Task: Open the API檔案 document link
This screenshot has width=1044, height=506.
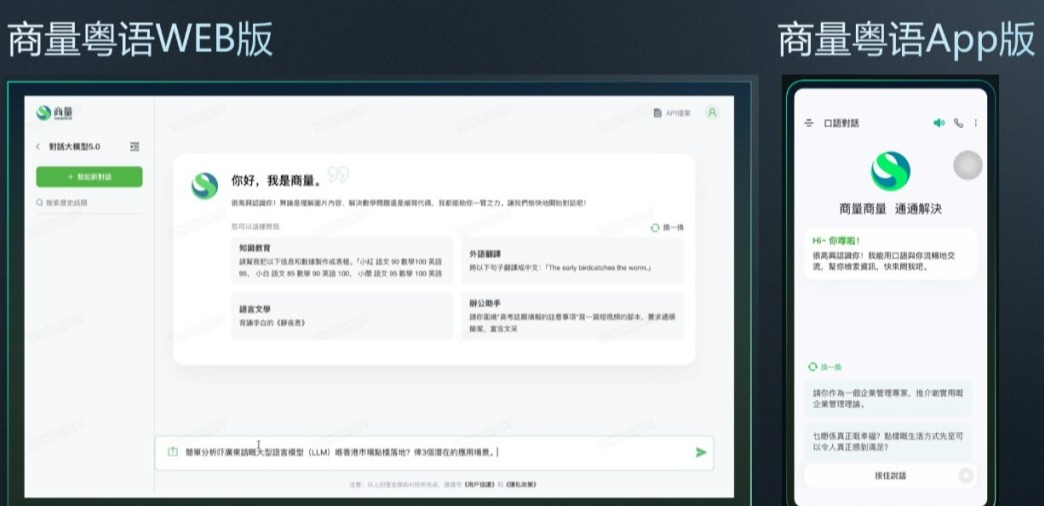Action: click(672, 113)
